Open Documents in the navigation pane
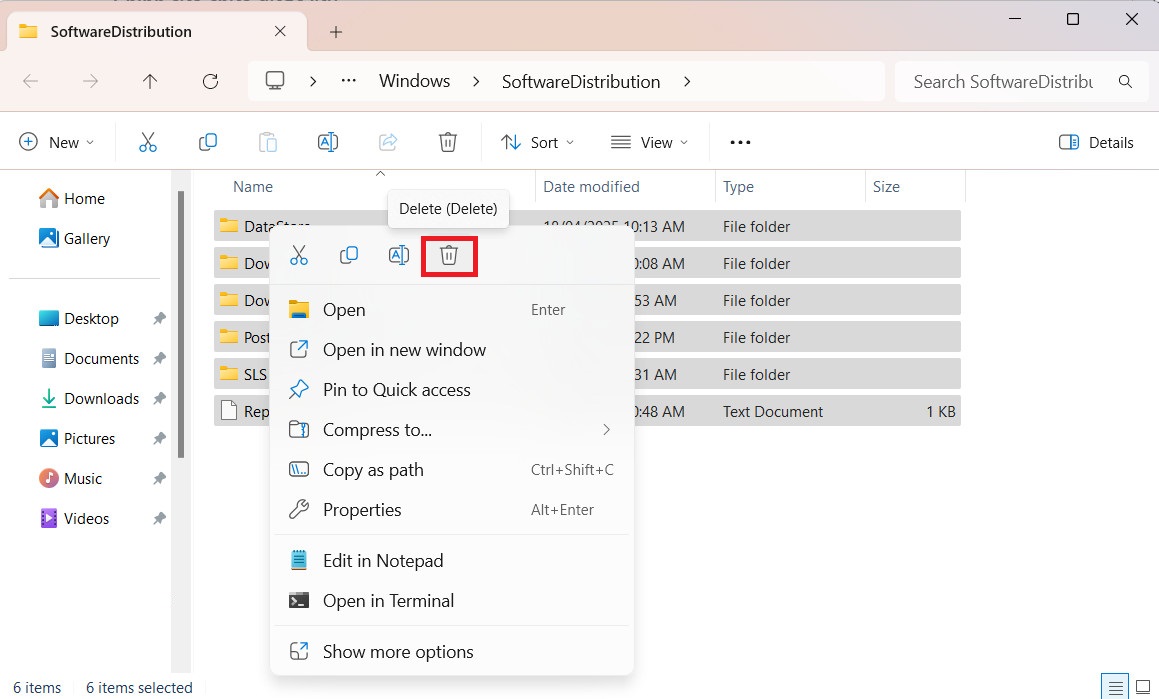The height and width of the screenshot is (699, 1159). tap(89, 358)
